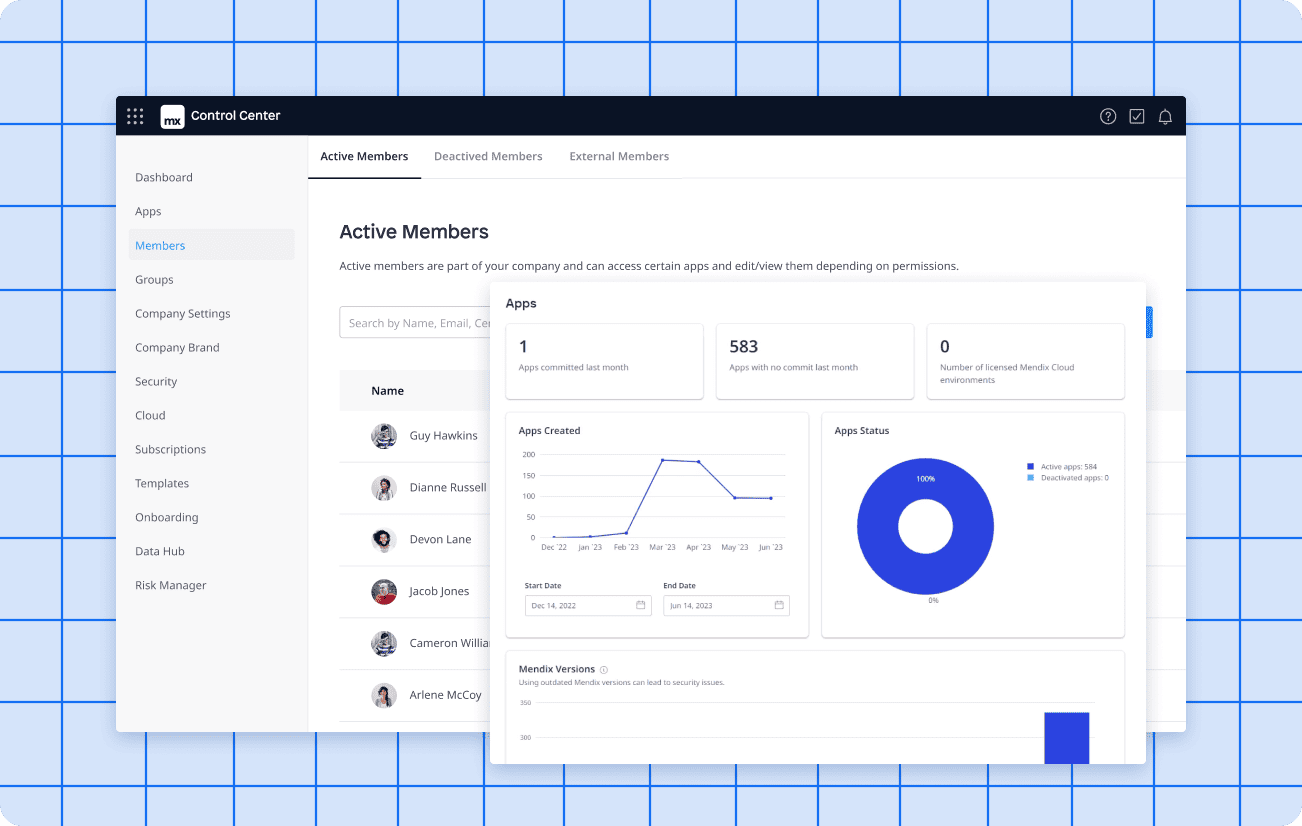Open the app switcher grid icon

point(135,116)
